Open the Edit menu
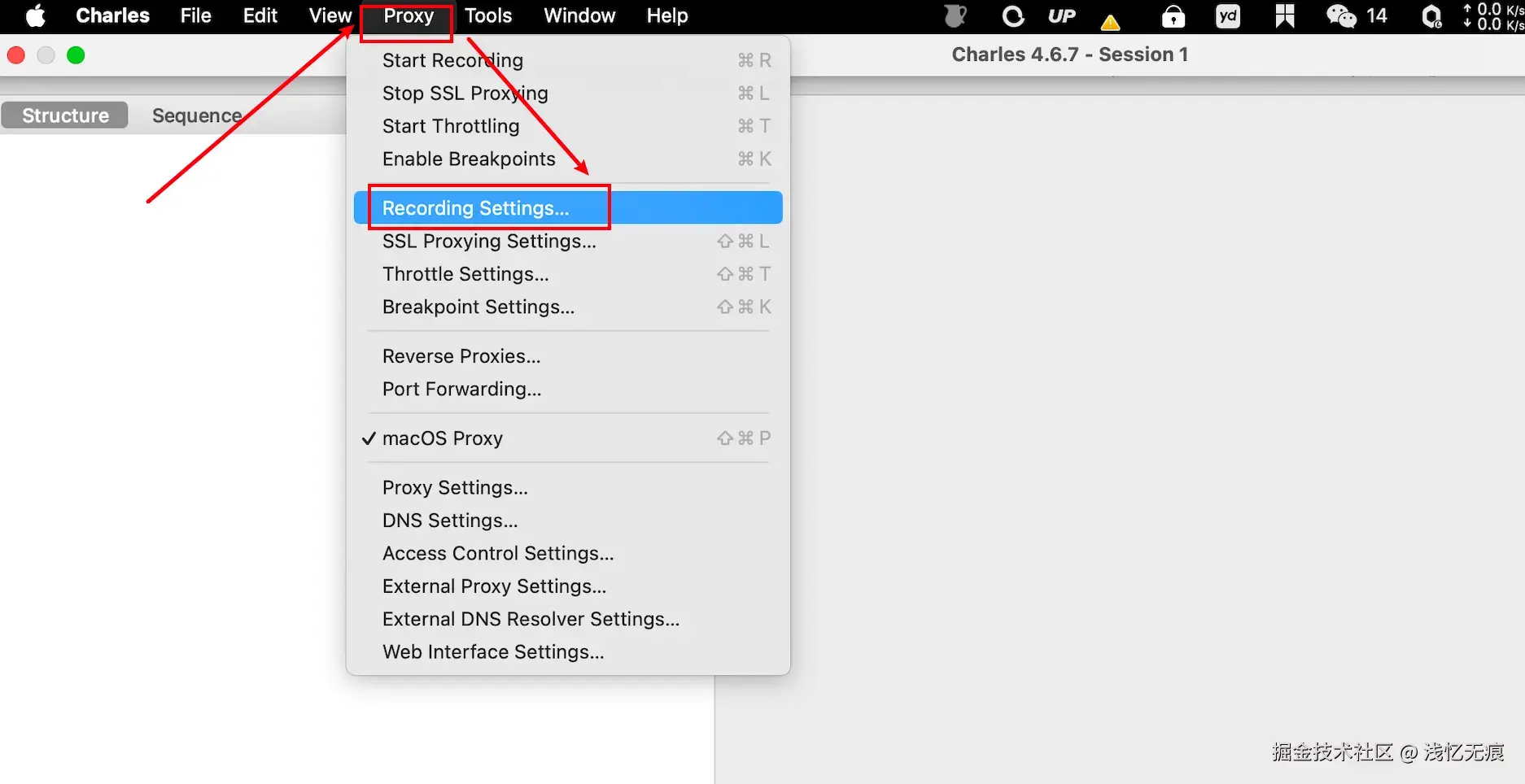 coord(260,15)
